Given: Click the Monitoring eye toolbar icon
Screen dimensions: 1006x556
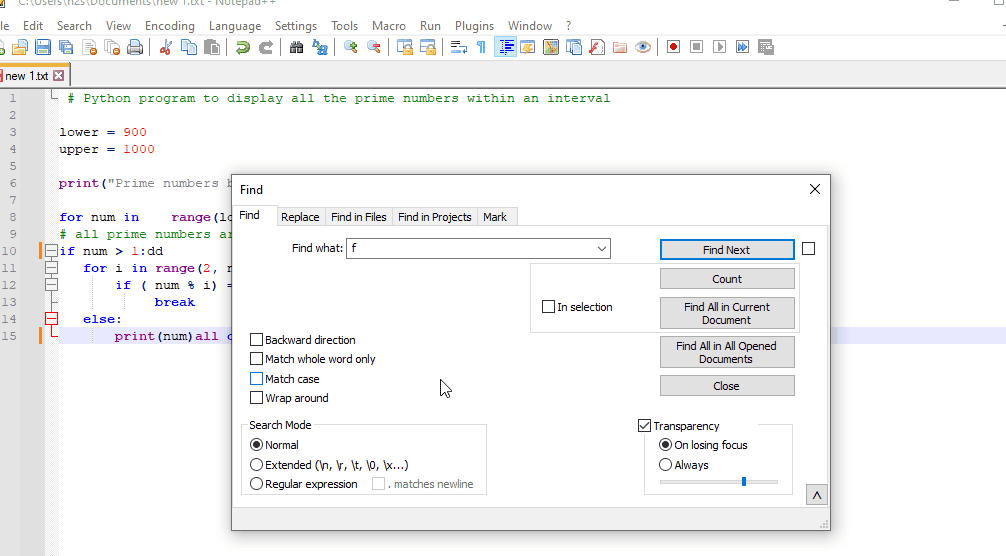Looking at the screenshot, I should tap(643, 47).
